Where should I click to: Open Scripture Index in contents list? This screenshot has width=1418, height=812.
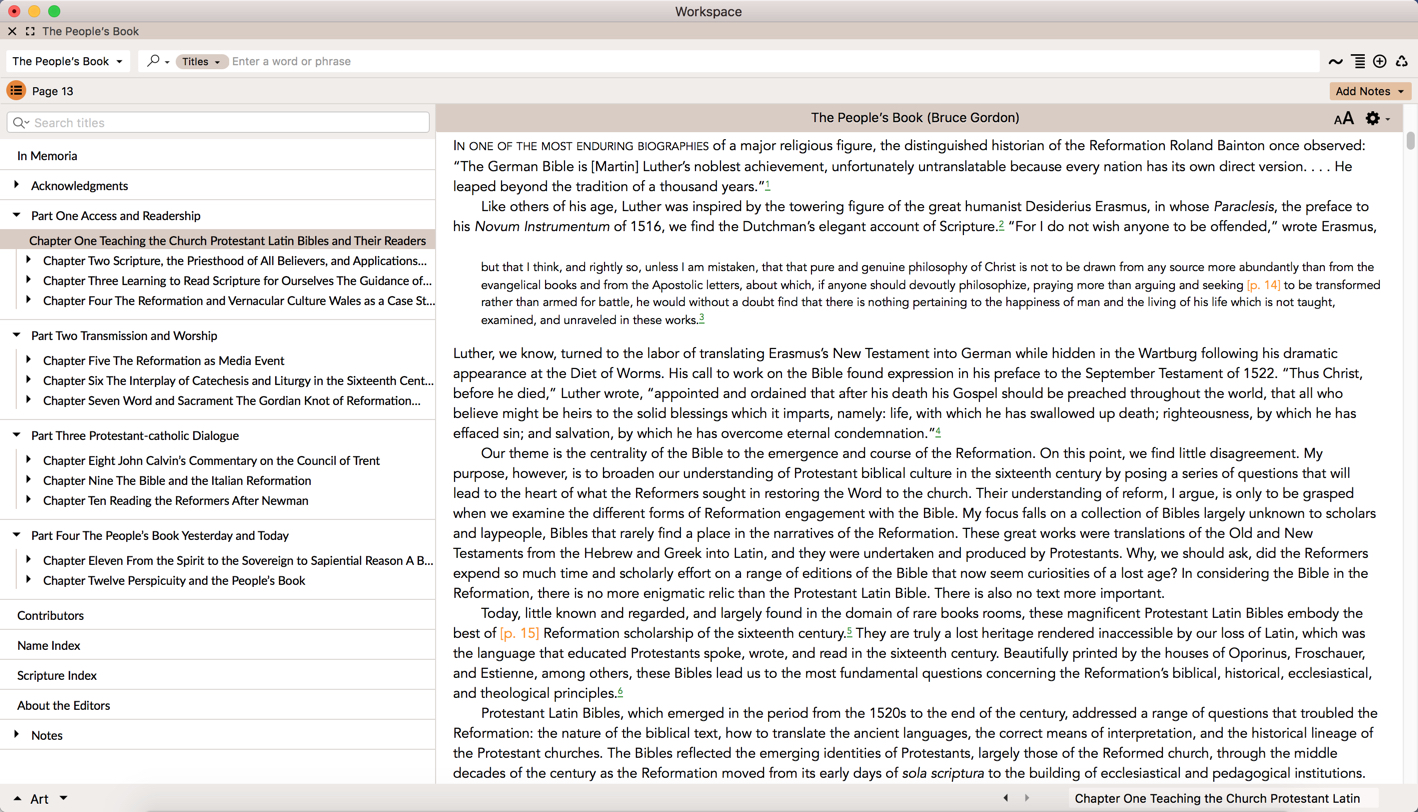coord(57,676)
